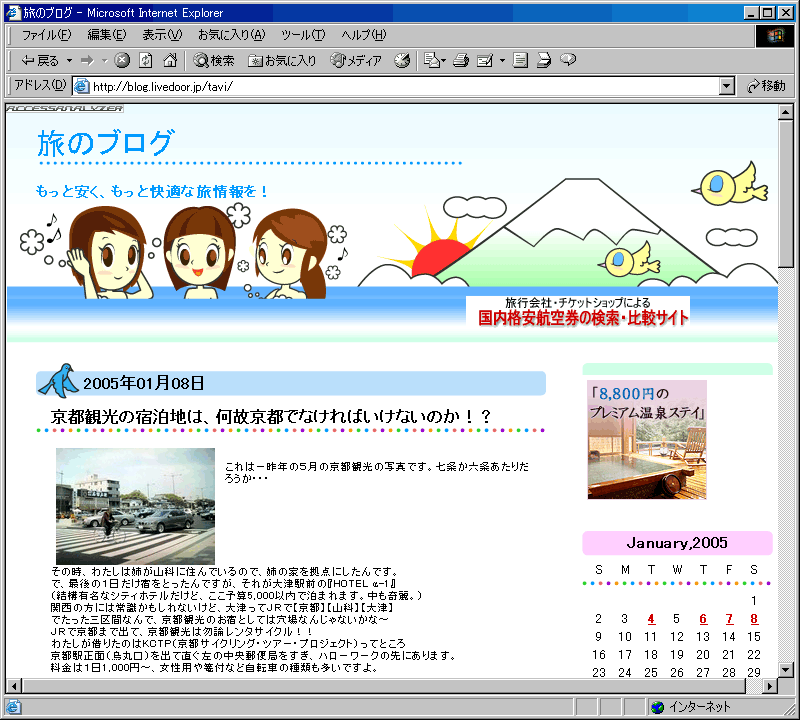Click the 2005年01月08日 date heading
The image size is (800, 720).
click(x=143, y=383)
